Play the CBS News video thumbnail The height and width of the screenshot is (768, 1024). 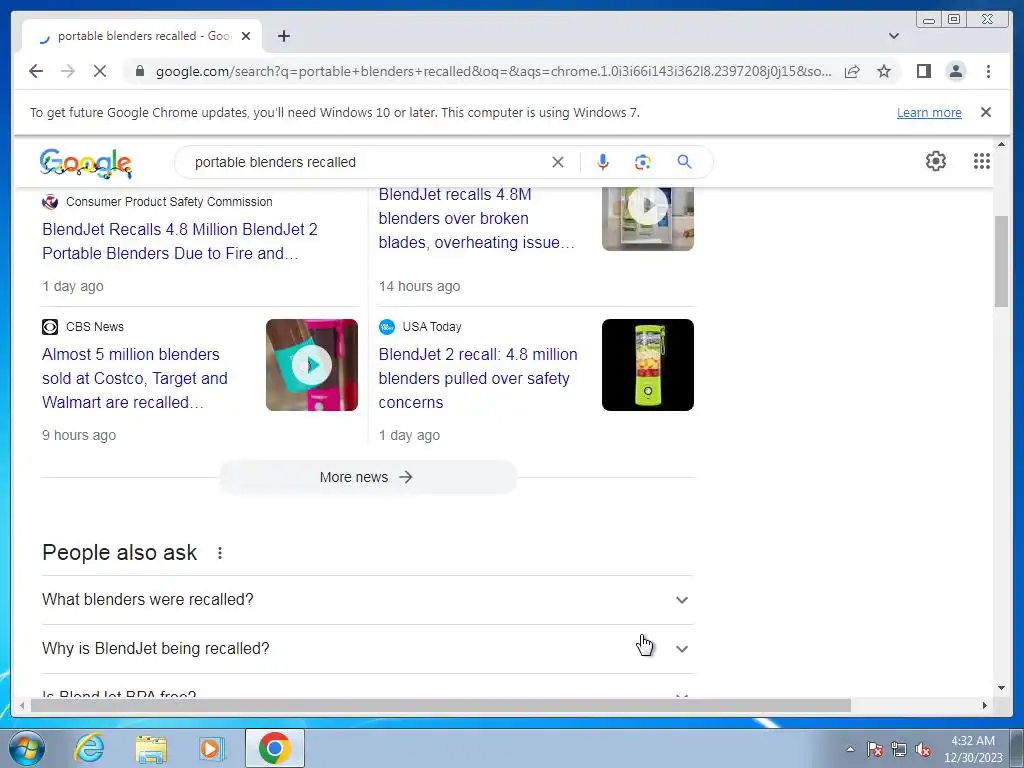[x=312, y=365]
